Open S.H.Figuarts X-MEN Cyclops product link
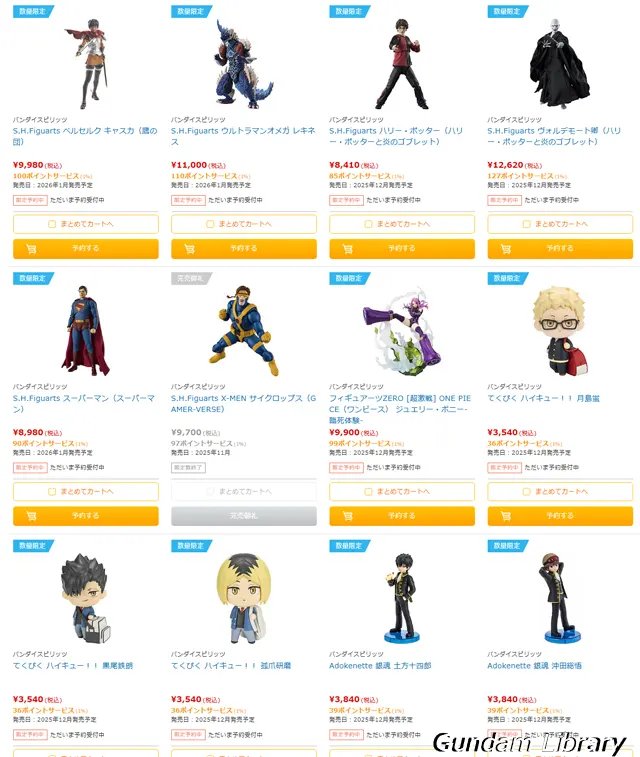This screenshot has height=757, width=640. point(243,404)
